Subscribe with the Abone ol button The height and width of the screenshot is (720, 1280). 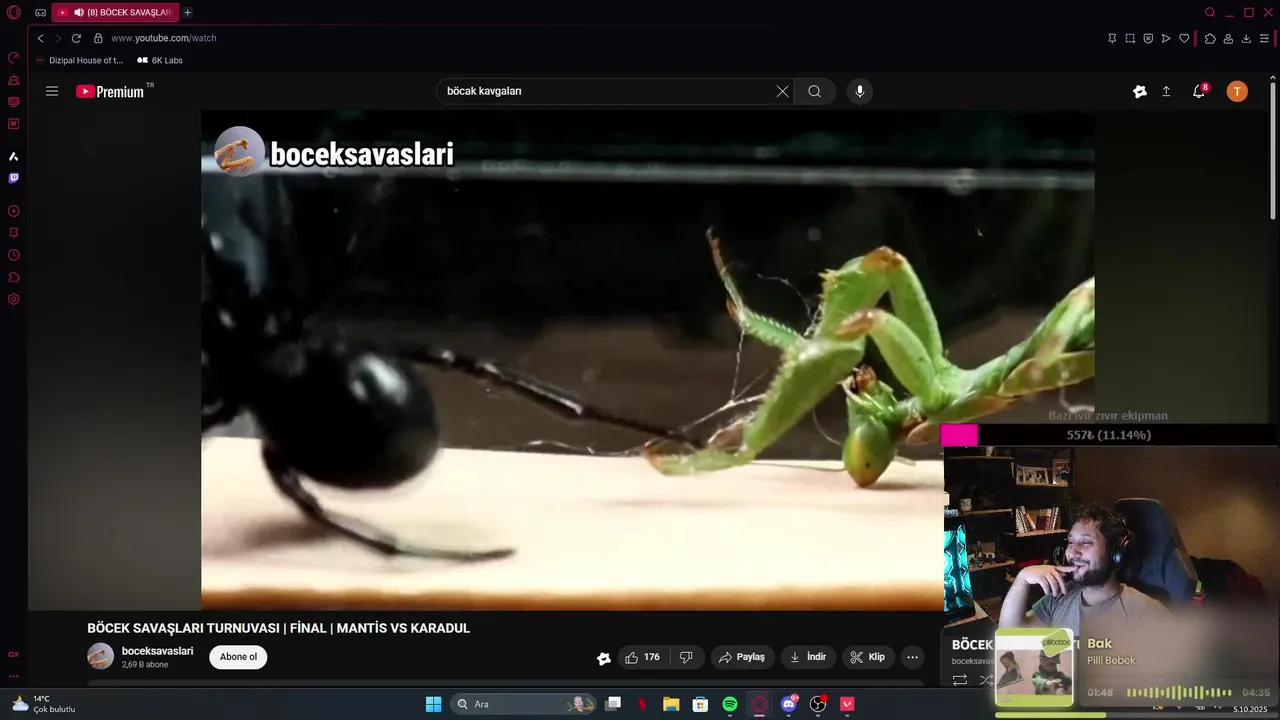238,657
